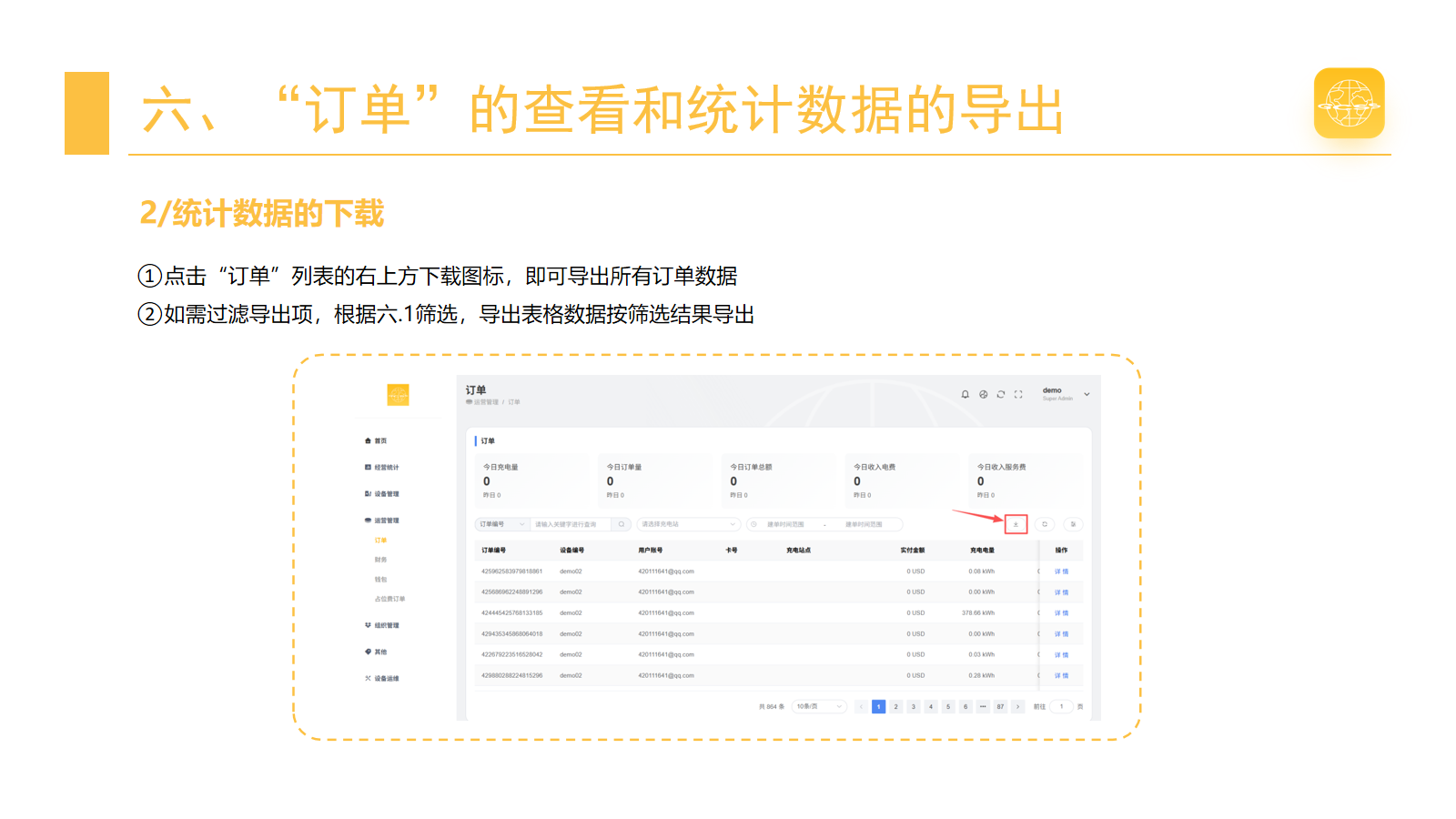Open the 请选择充电站 station dropdown

688,524
